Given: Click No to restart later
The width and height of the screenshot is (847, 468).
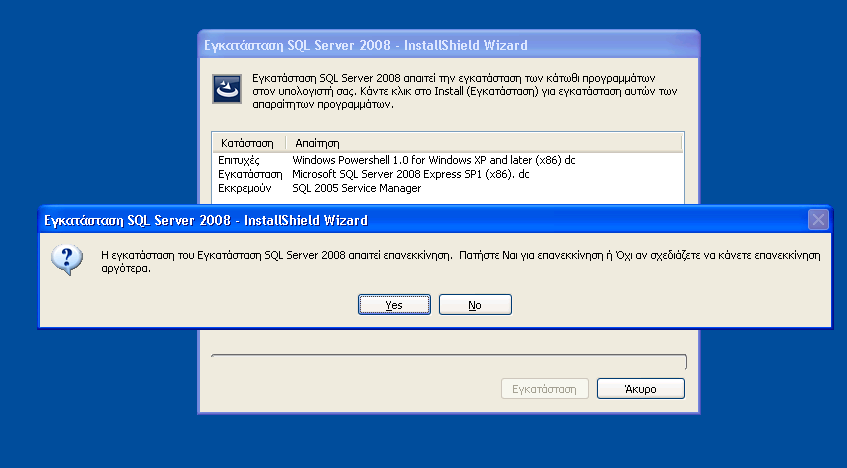Looking at the screenshot, I should click(475, 305).
